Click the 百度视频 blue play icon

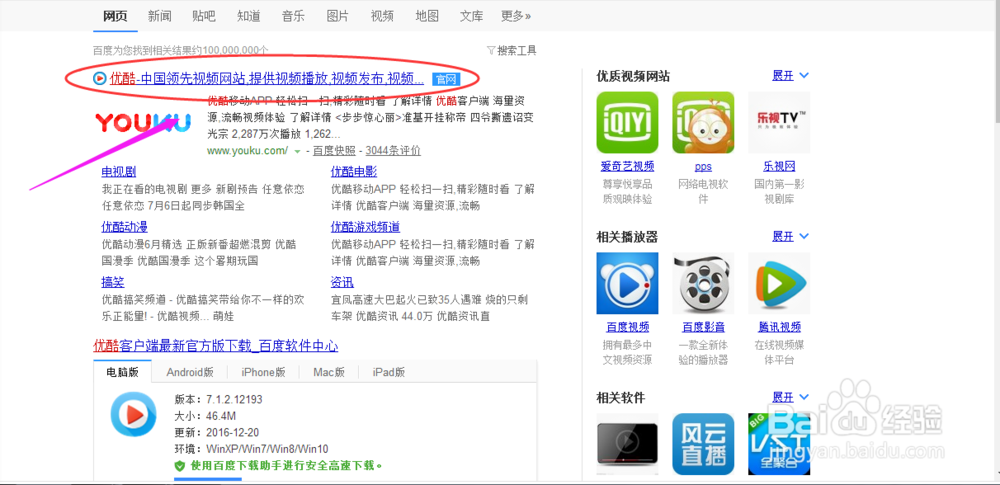point(627,283)
